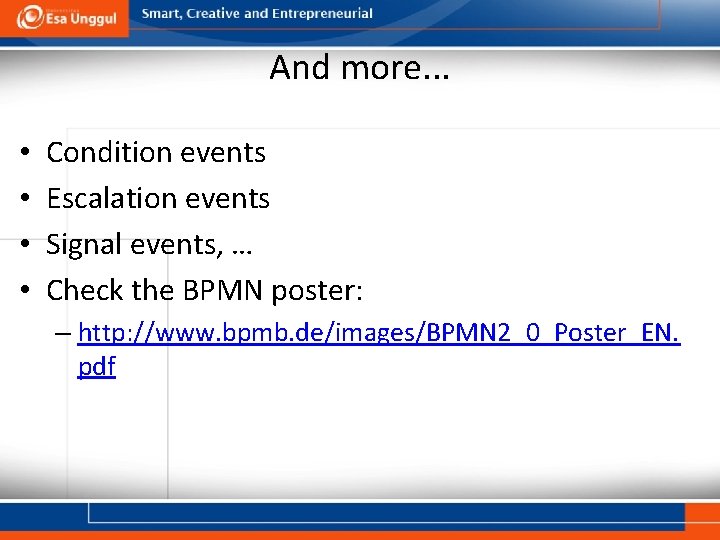Click the 'Smart, Creative and Entrepreneurial' tagline

tap(257, 13)
